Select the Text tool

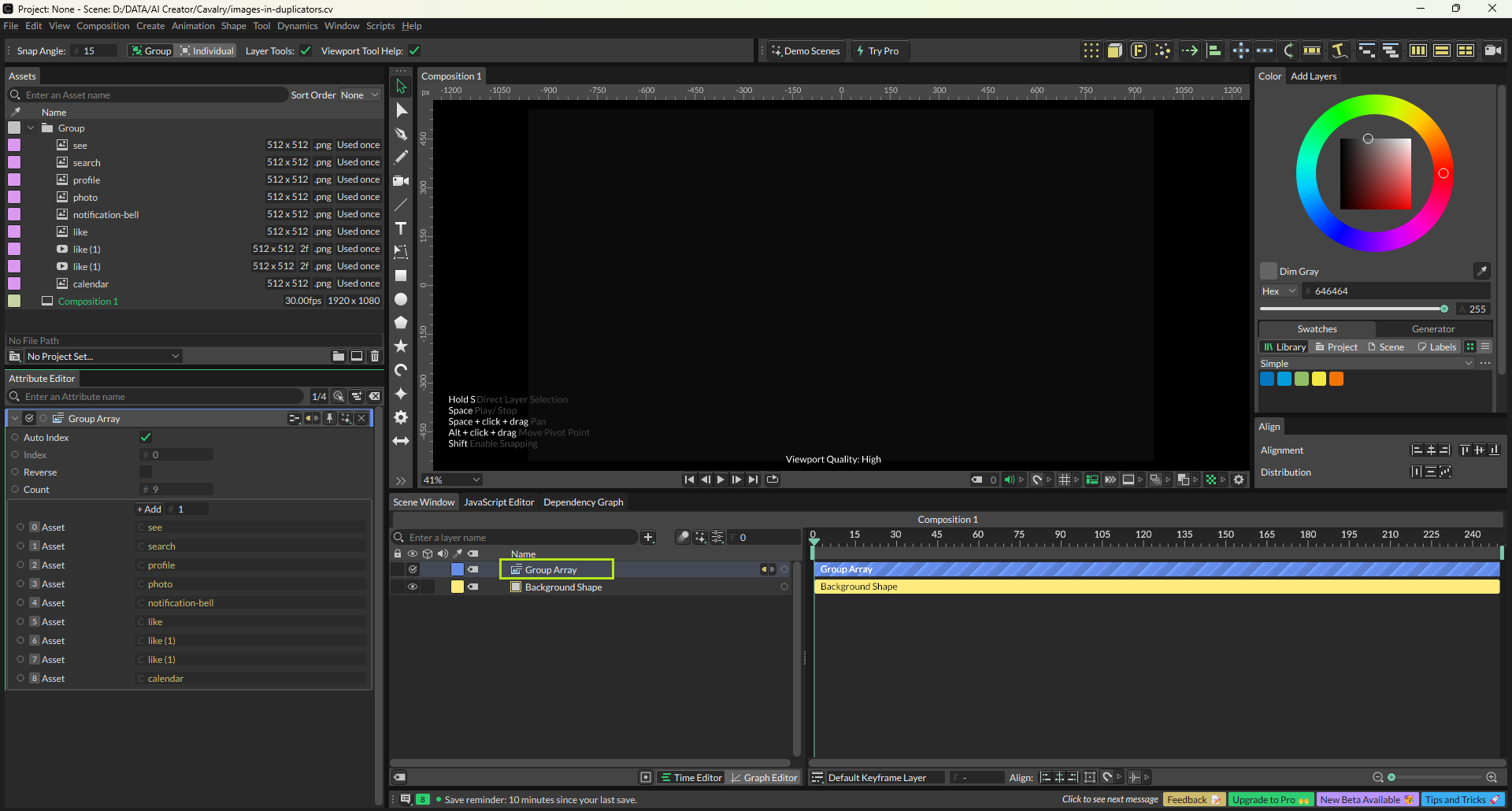401,228
